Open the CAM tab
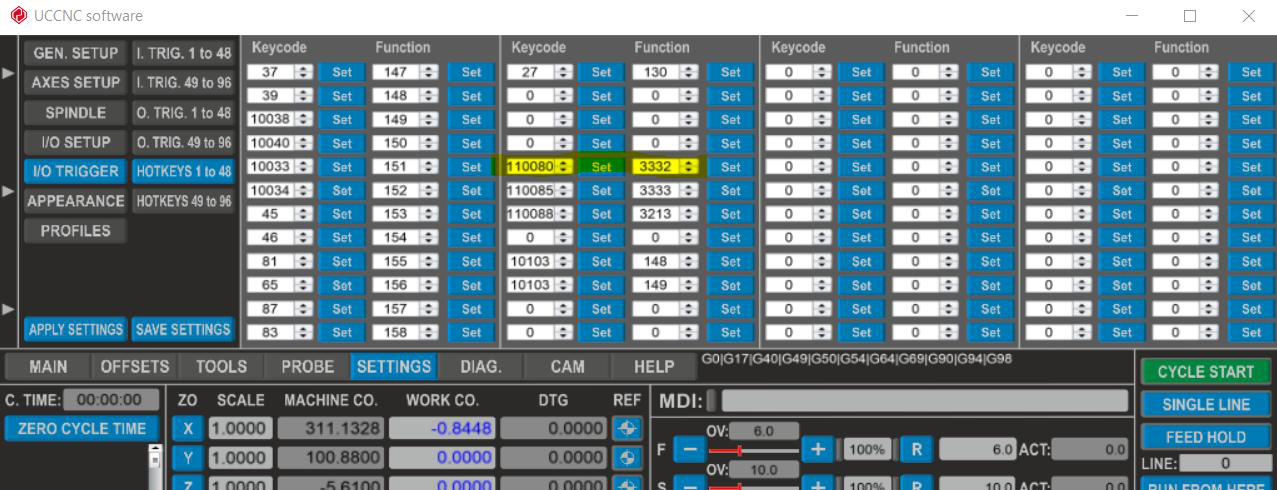Viewport: 1277px width, 490px height. pos(567,367)
